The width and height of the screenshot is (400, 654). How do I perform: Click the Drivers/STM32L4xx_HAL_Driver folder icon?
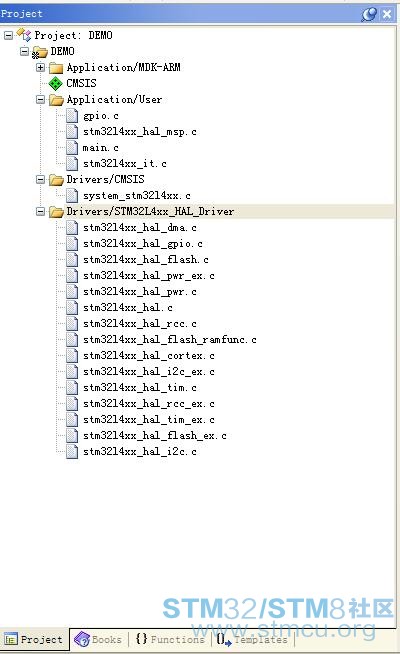pos(56,212)
